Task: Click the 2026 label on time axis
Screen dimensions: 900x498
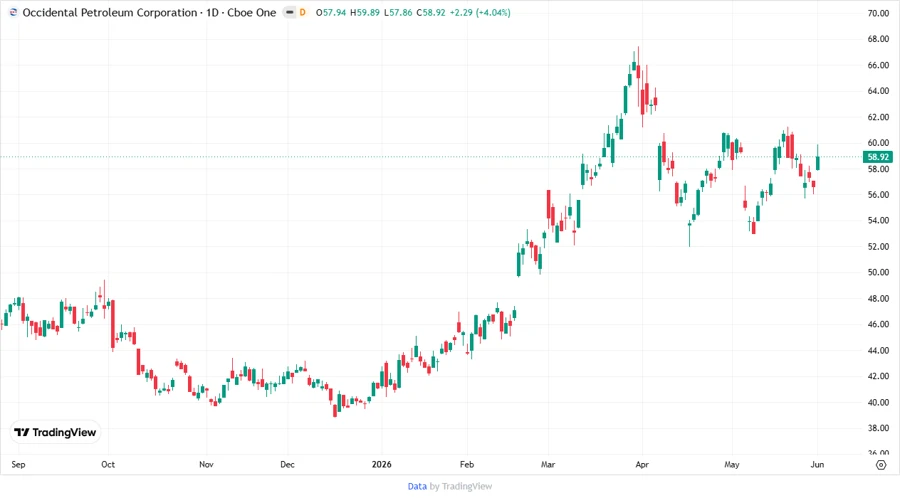Action: coord(382,464)
